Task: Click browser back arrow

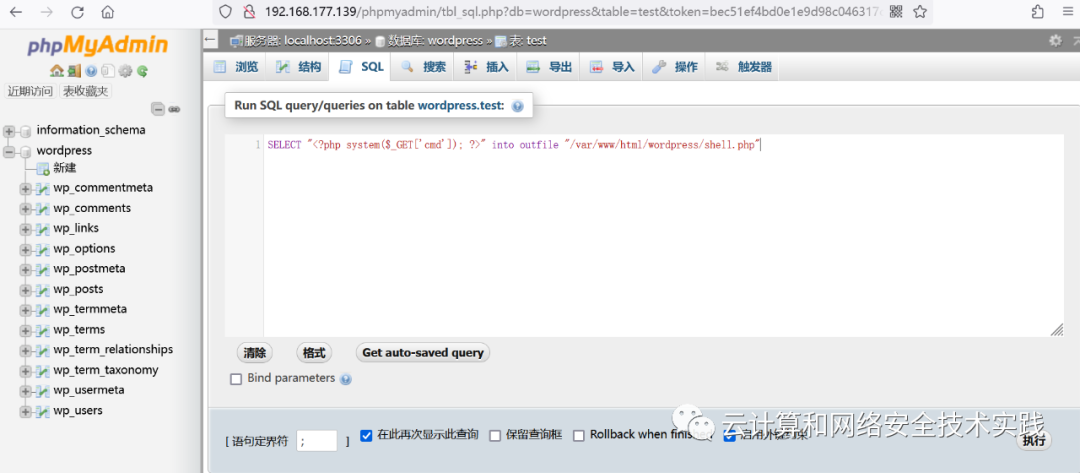Action: (15, 12)
